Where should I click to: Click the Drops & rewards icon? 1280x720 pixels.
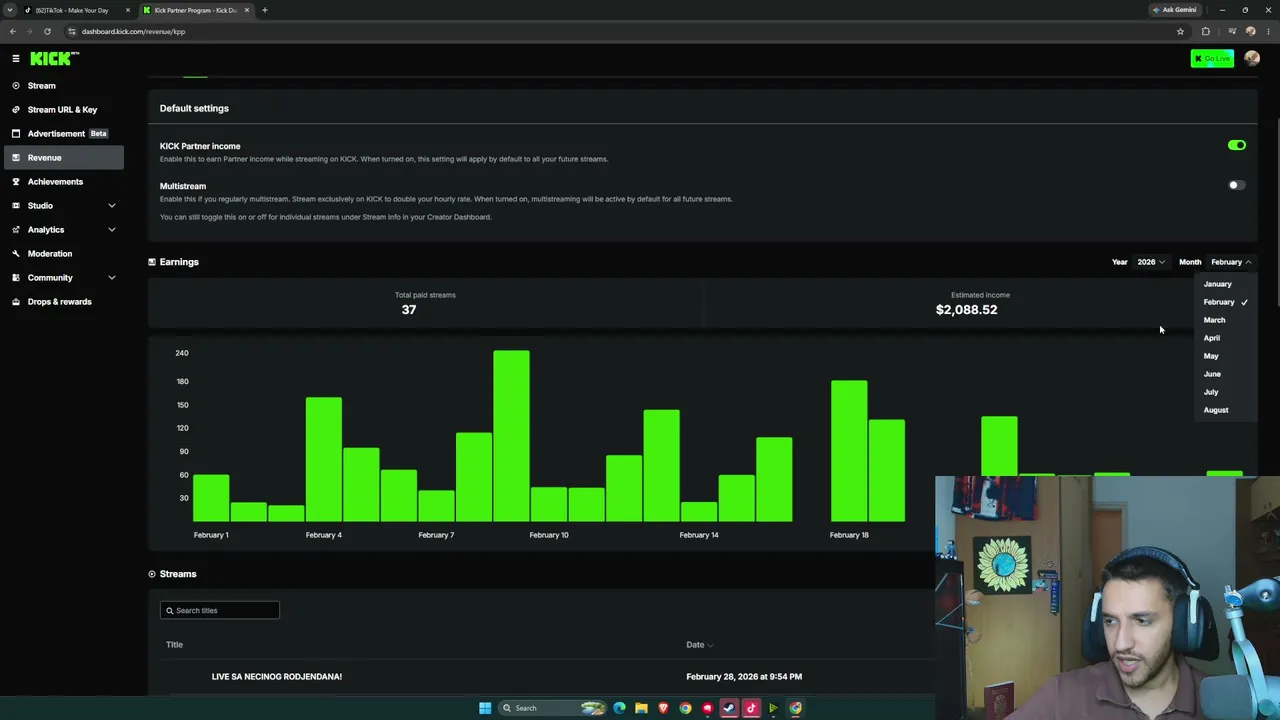[16, 302]
